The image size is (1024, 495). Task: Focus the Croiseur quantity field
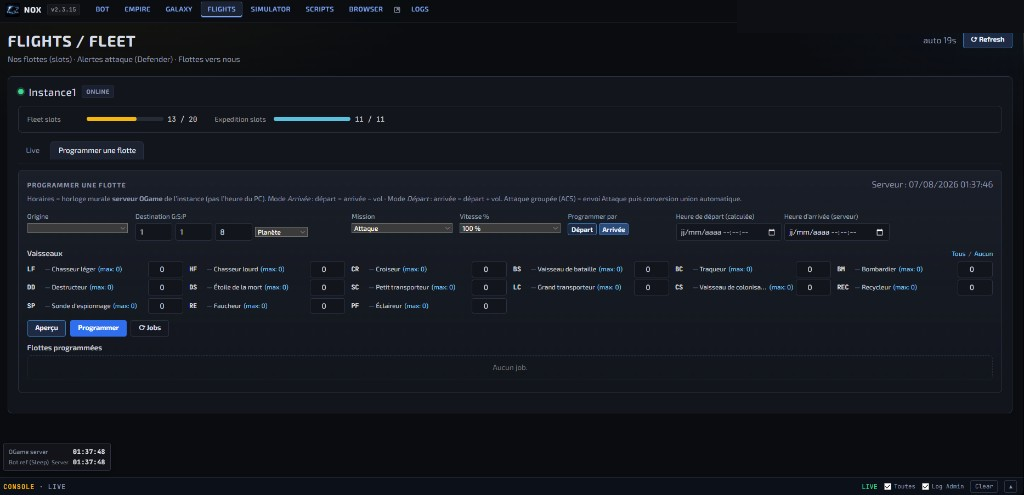pyautogui.click(x=489, y=269)
